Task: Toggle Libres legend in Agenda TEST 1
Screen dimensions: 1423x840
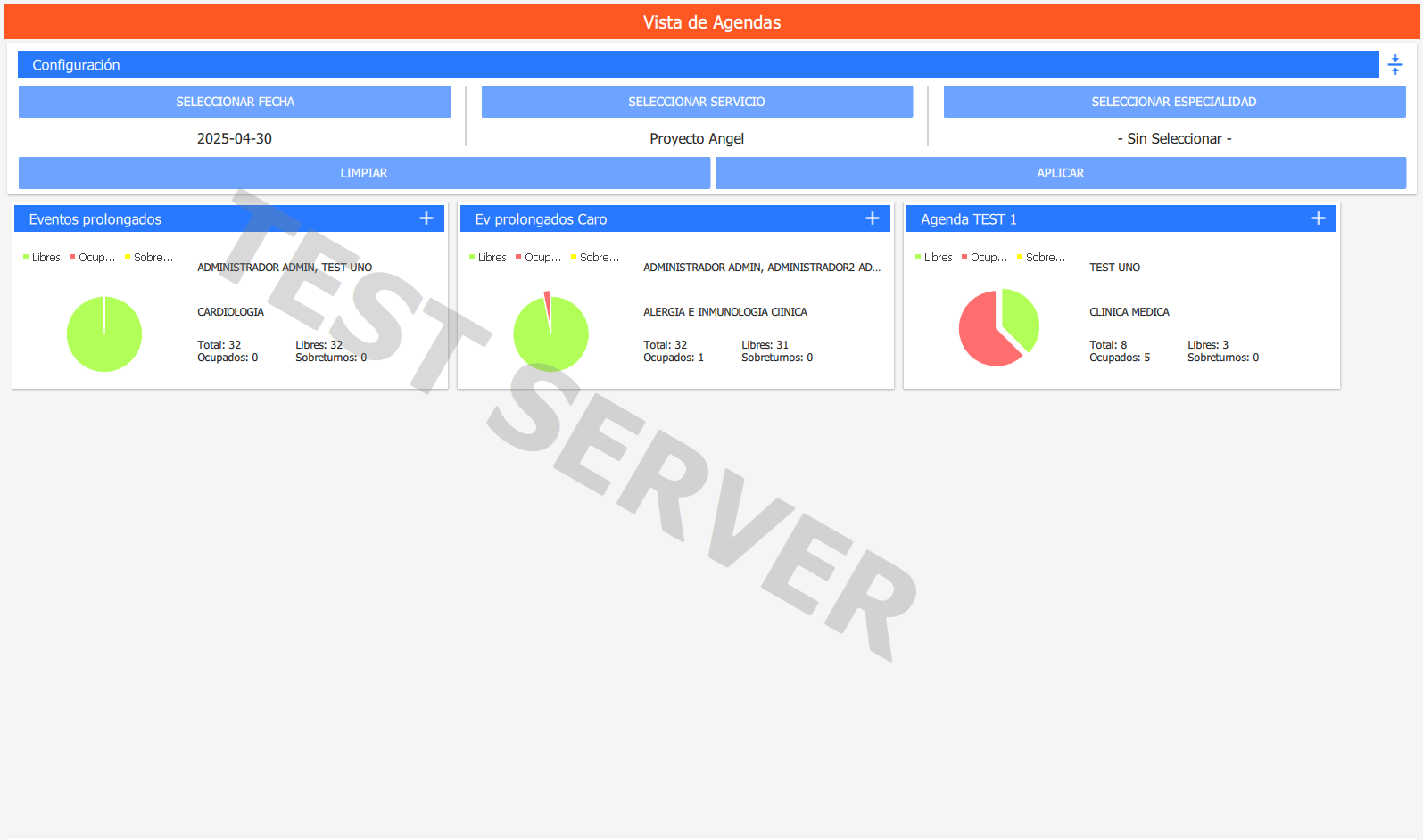Action: (x=934, y=258)
